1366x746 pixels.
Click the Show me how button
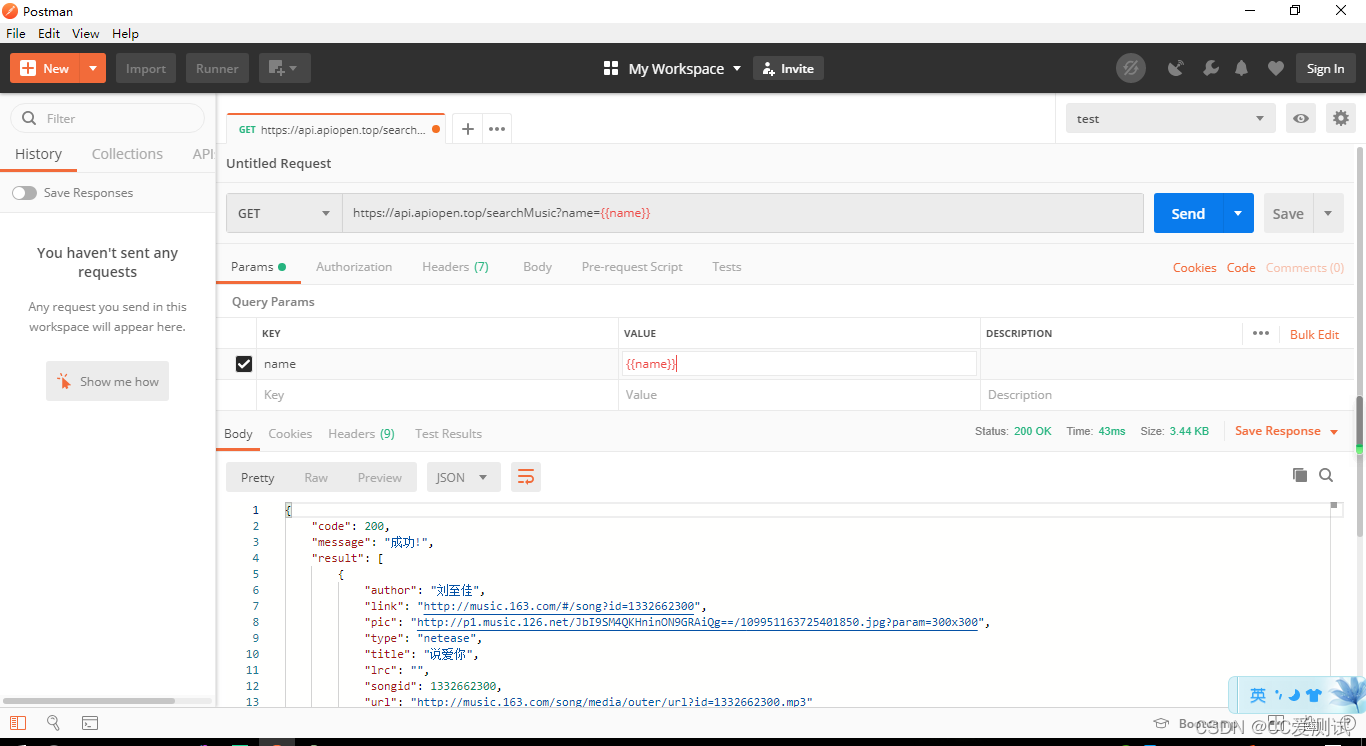107,381
